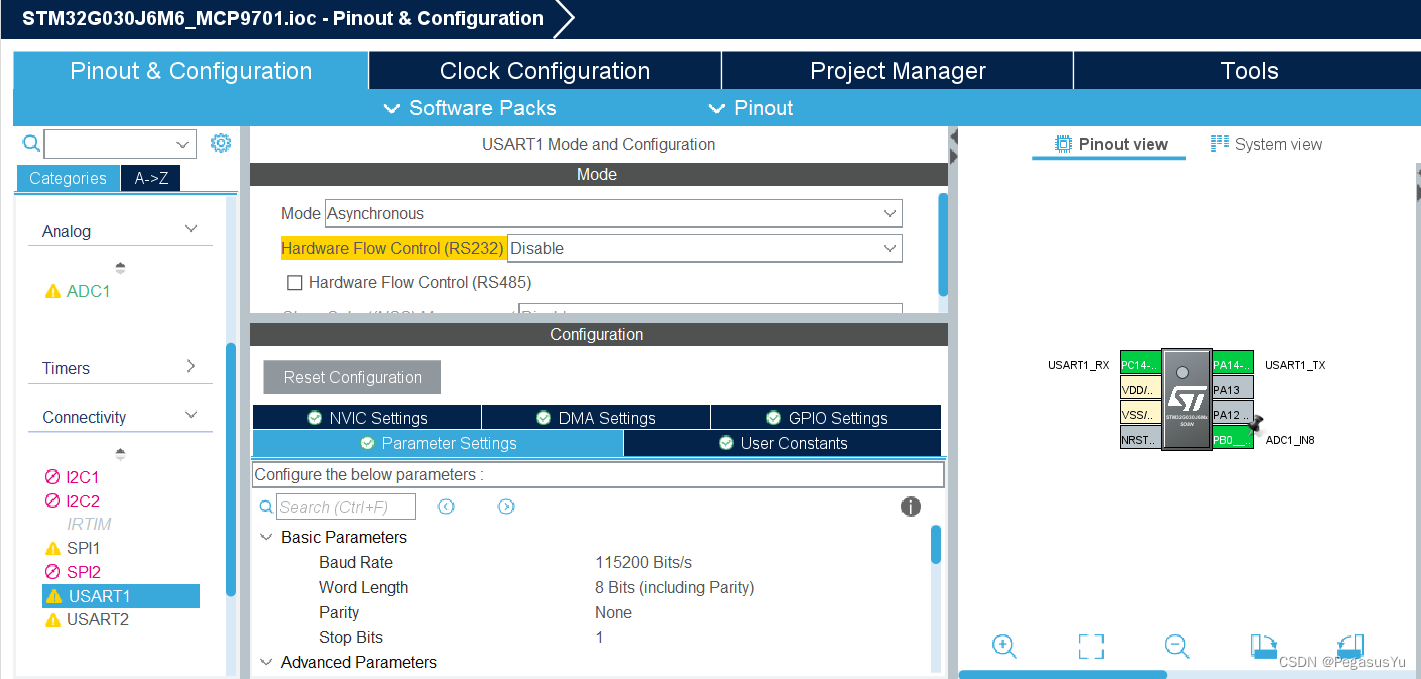Click the VSS pin on the chip
This screenshot has height=679, width=1421.
[1140, 414]
